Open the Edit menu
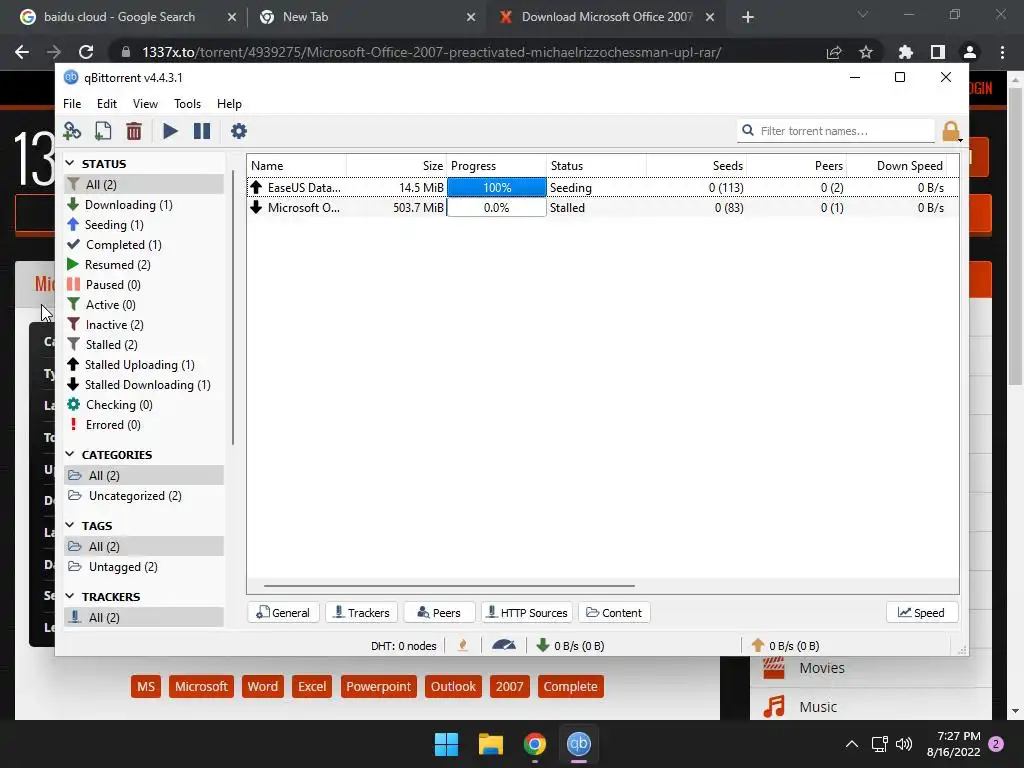 click(106, 104)
